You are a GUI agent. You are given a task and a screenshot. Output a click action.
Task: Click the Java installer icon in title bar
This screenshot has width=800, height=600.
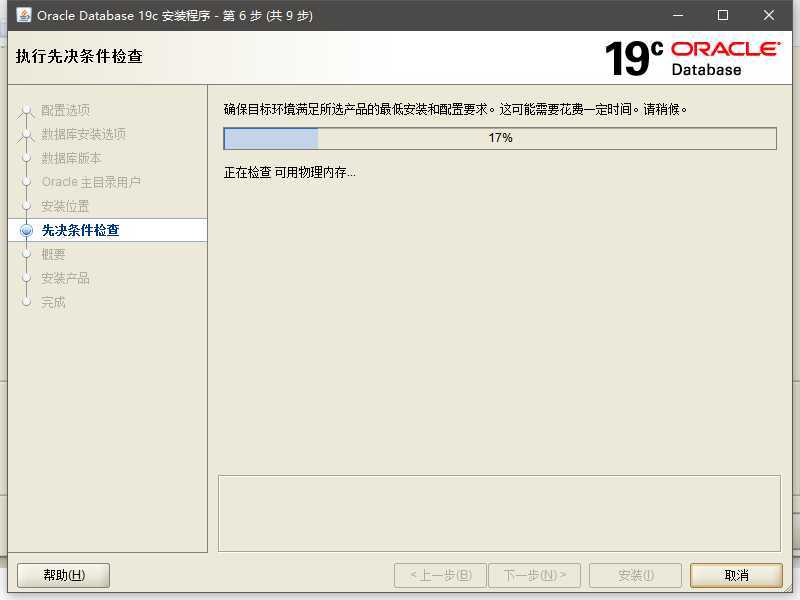(x=23, y=15)
